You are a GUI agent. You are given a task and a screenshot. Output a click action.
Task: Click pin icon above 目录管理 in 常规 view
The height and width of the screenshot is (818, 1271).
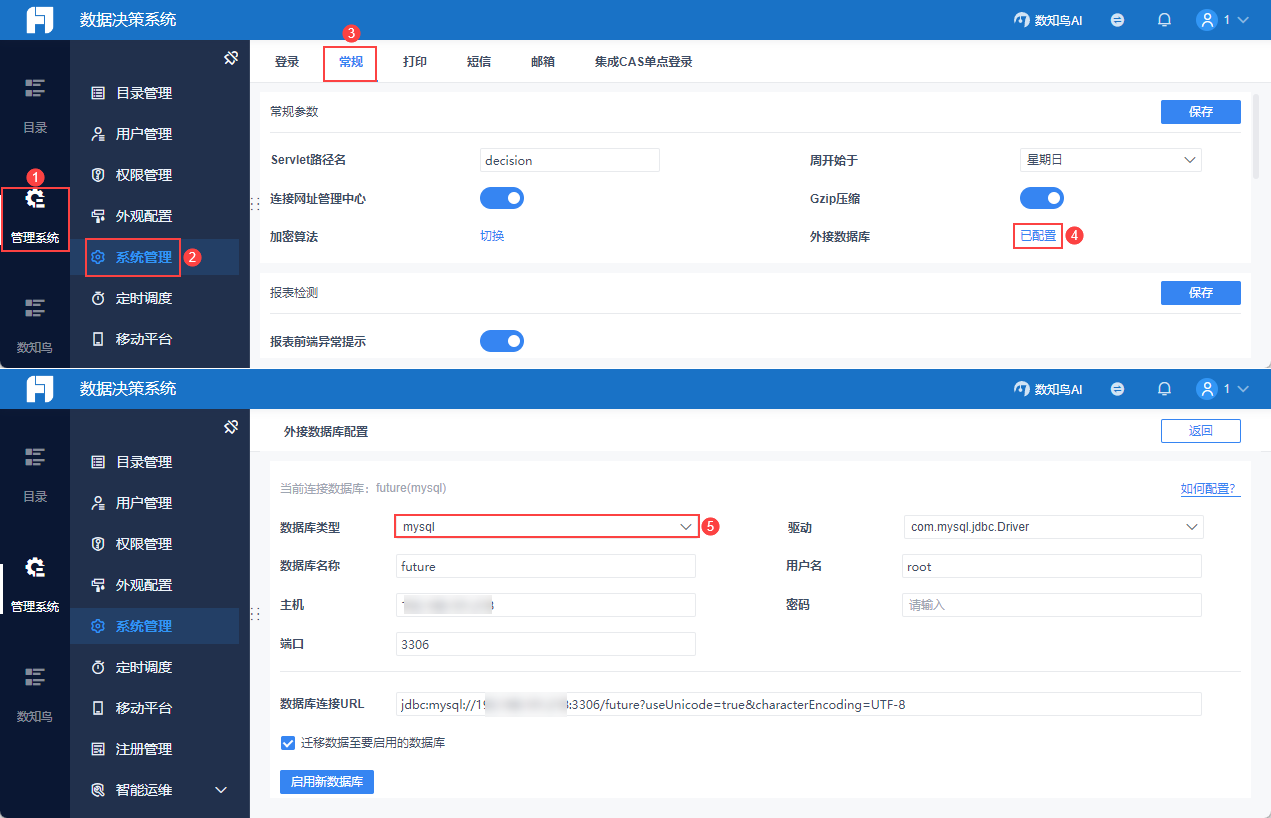click(x=231, y=58)
